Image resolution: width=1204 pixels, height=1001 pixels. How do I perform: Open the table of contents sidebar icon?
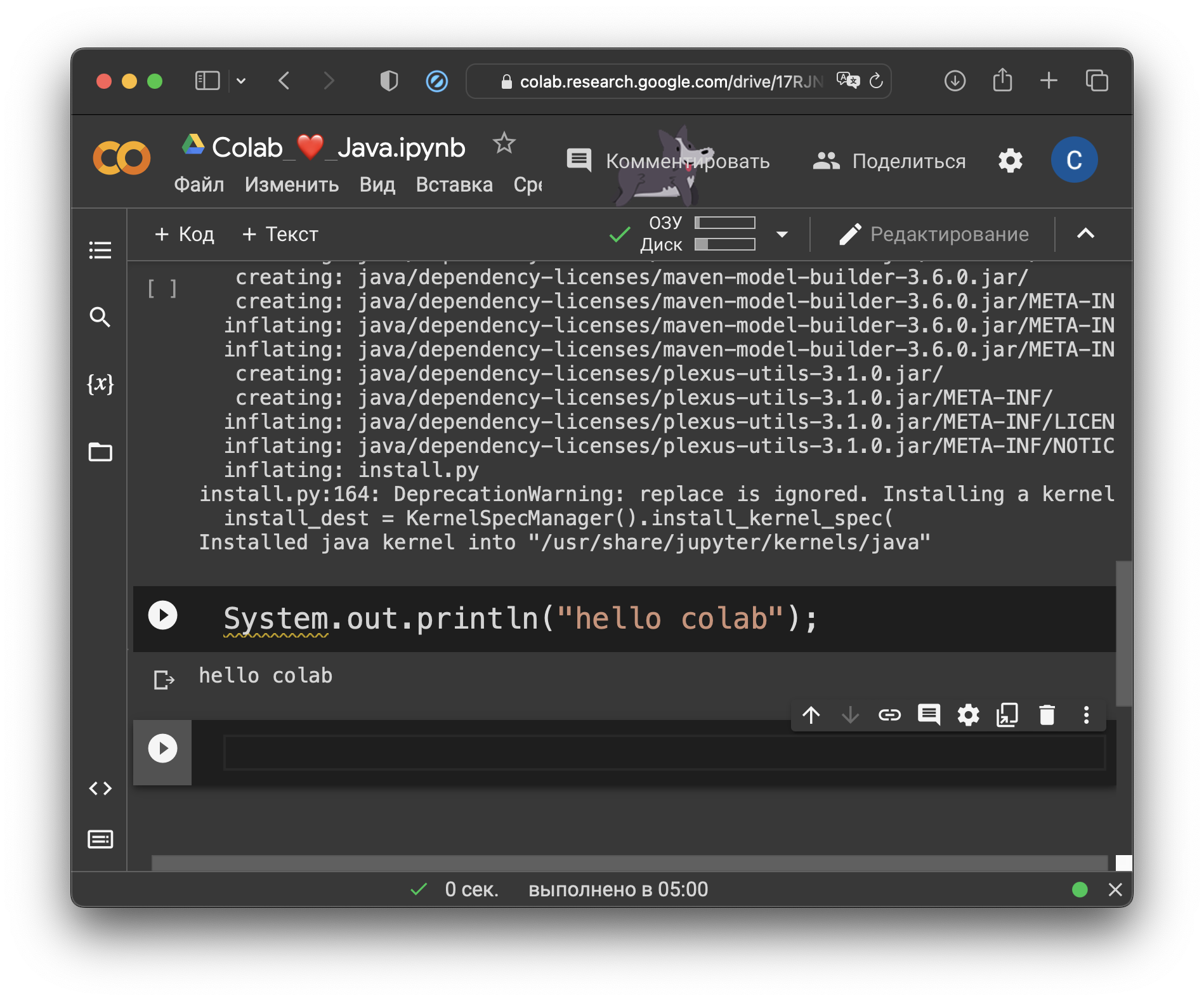click(x=100, y=250)
